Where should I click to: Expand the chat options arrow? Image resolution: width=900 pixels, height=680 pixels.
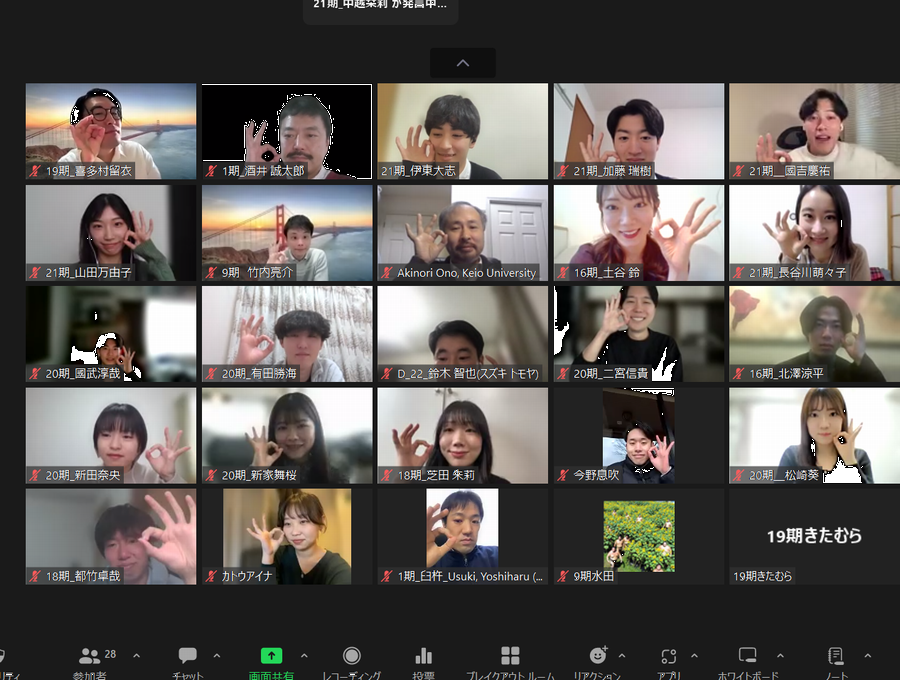217,656
